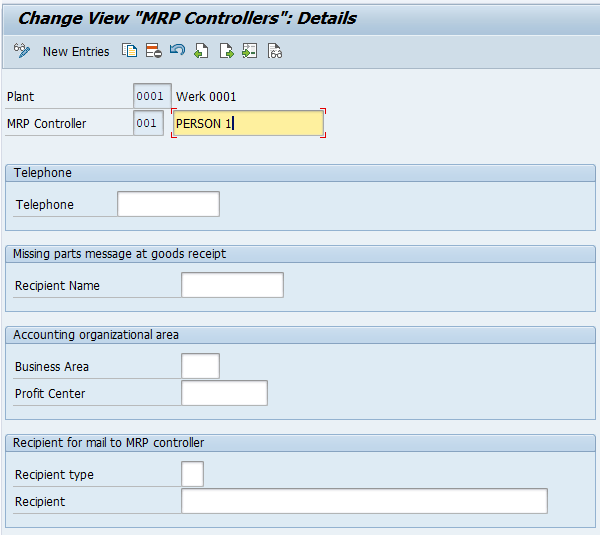Click the Recipient Name label
Image resolution: width=600 pixels, height=535 pixels.
[57, 285]
